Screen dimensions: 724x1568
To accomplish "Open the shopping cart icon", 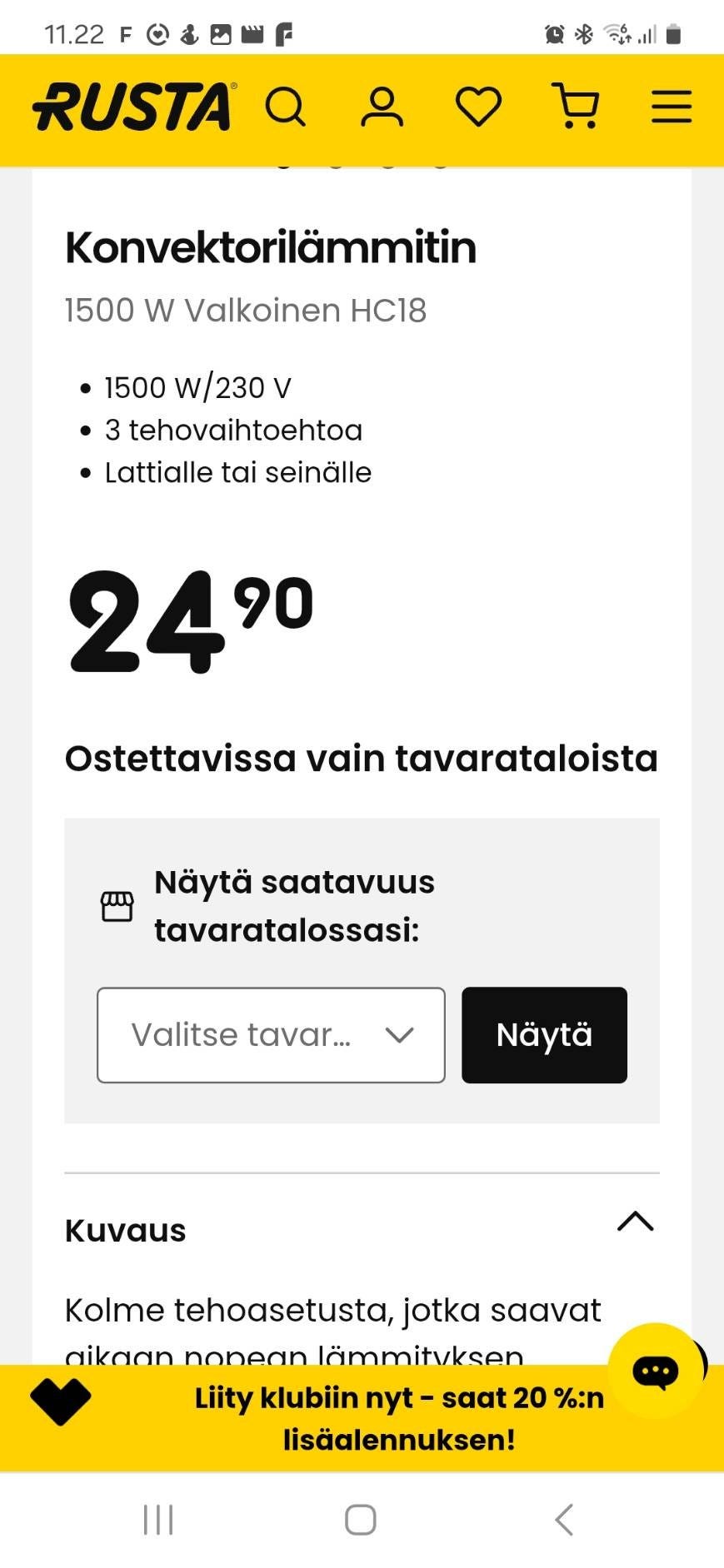I will pos(577,107).
